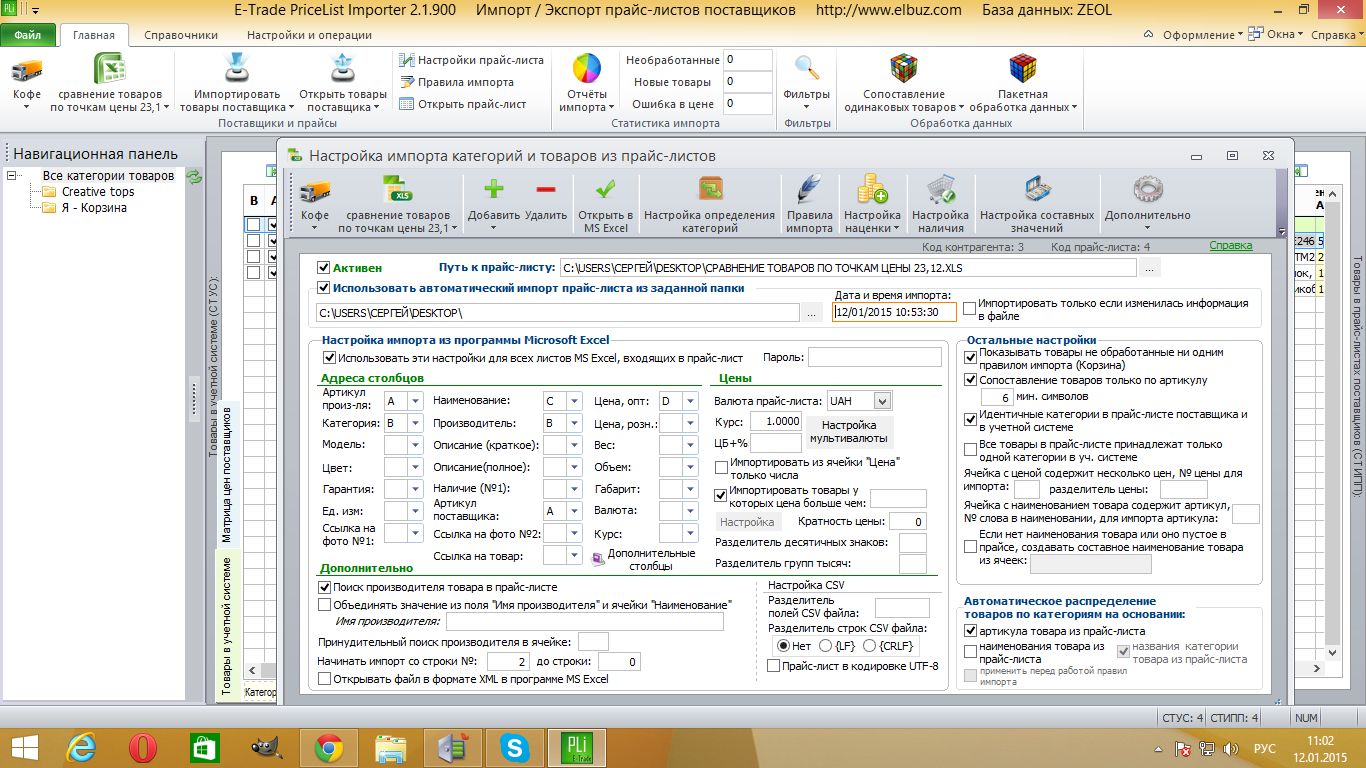The image size is (1366, 768).
Task: Open Internet Explorer from the taskbar
Action: (x=81, y=747)
